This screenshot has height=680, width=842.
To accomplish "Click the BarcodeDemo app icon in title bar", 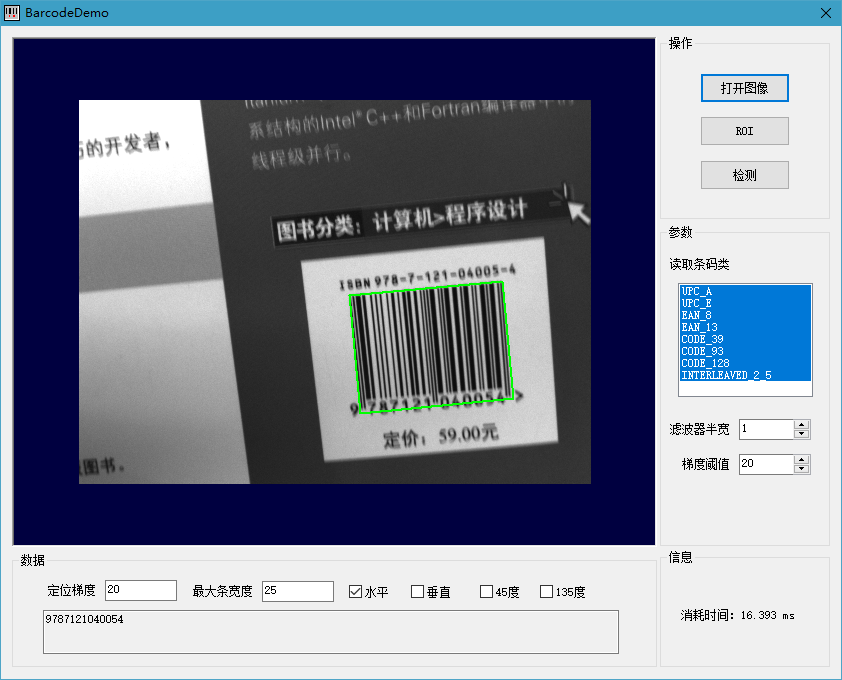I will [x=12, y=13].
